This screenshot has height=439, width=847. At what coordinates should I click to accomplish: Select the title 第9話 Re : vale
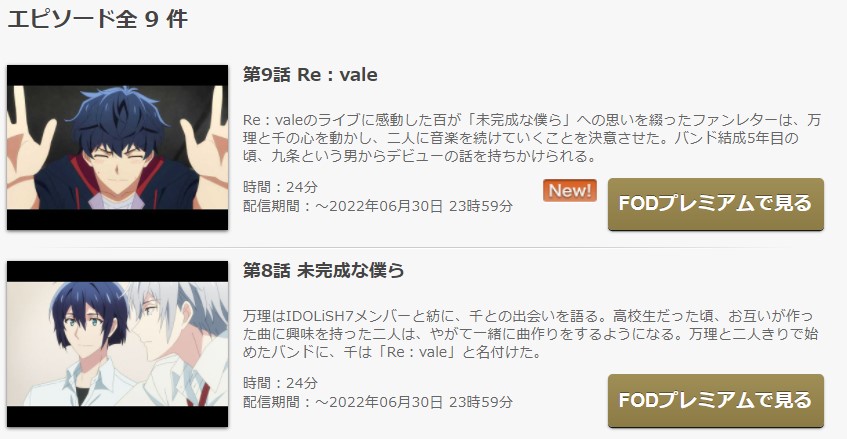coord(310,75)
